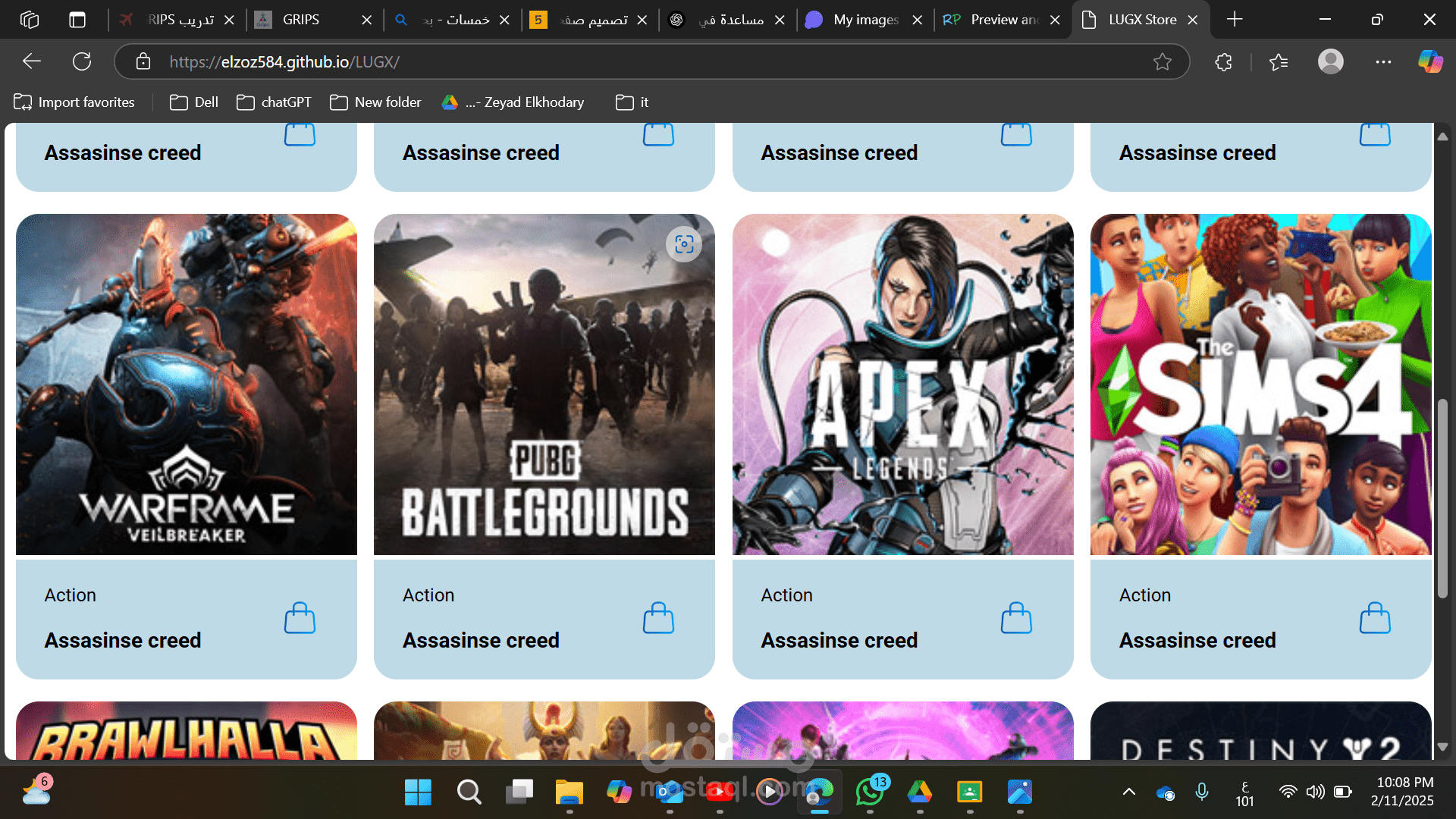Screen dimensions: 1456x819
Task: Refresh the LUGX Store page
Action: pos(82,62)
